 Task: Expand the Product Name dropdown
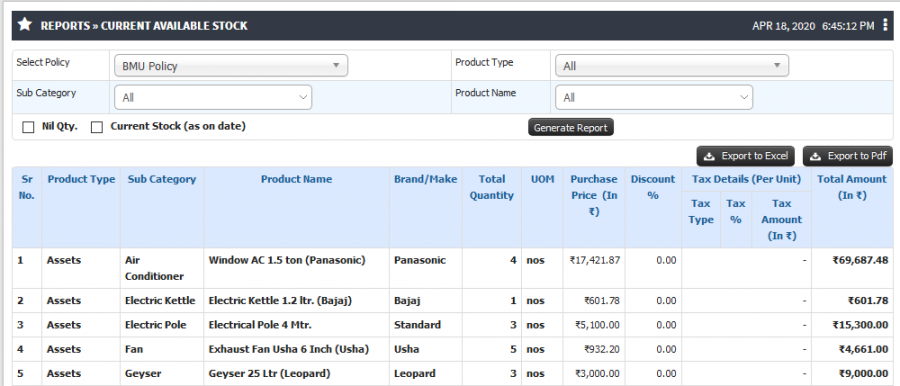pyautogui.click(x=654, y=98)
